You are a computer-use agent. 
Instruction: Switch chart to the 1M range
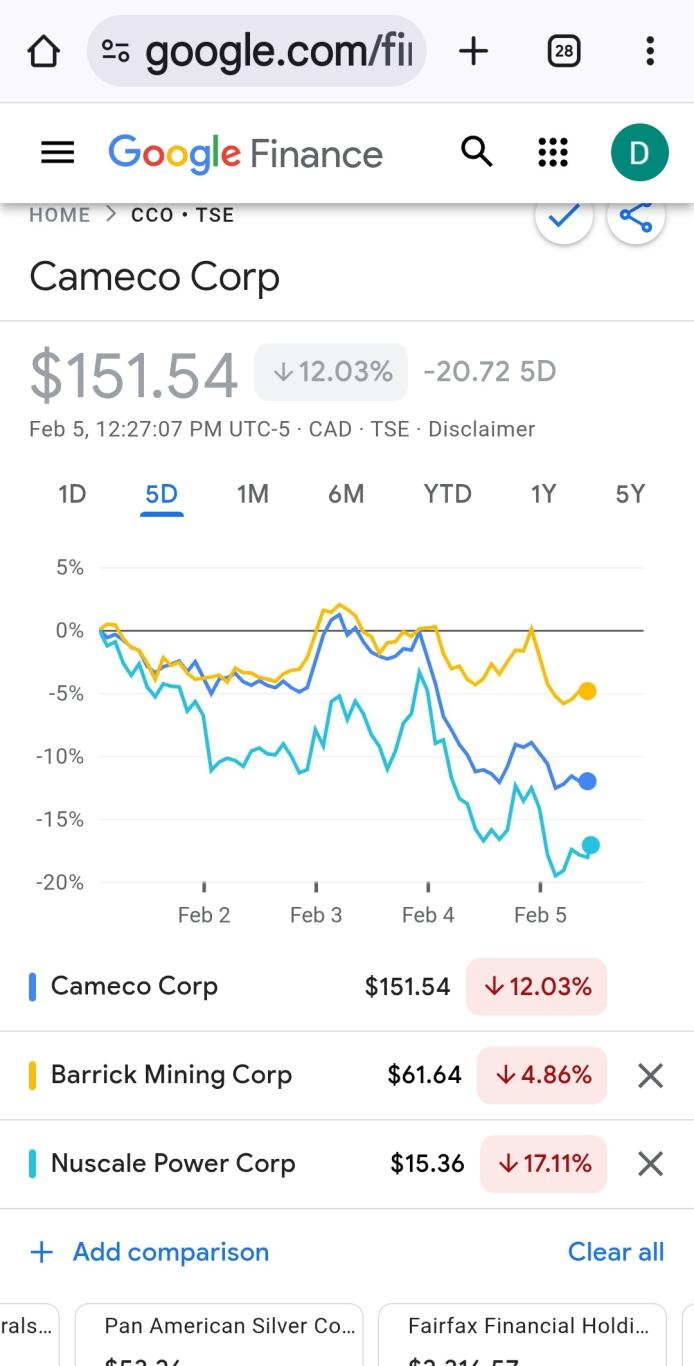point(253,494)
